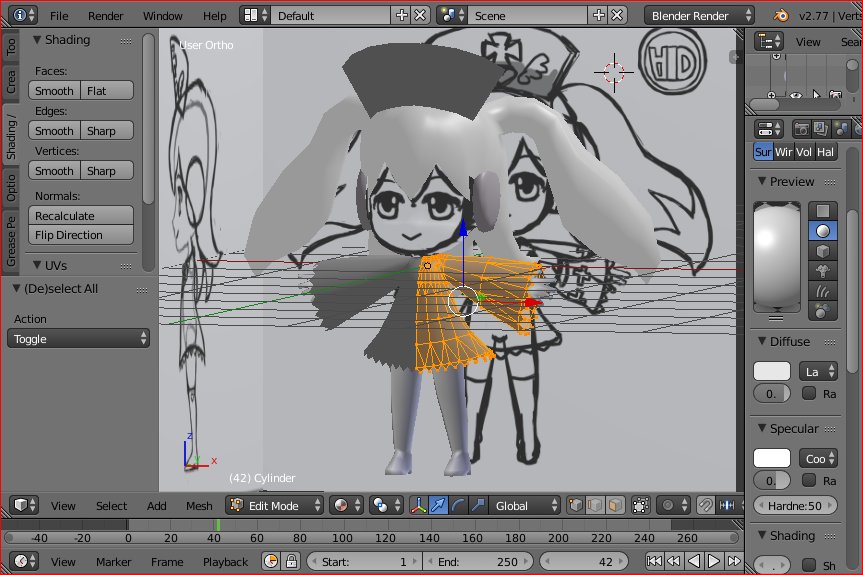Play the animation forward
The image size is (863, 575).
[x=714, y=561]
